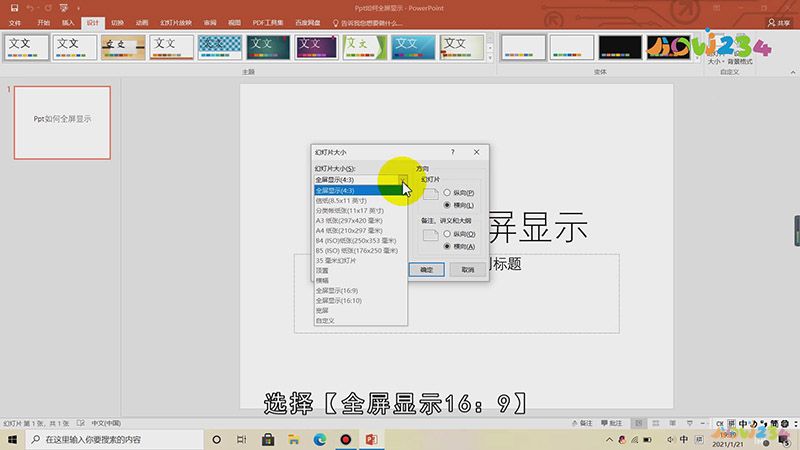The width and height of the screenshot is (800, 450).
Task: Open the PDF工具集 ribbon tab
Action: pos(267,23)
